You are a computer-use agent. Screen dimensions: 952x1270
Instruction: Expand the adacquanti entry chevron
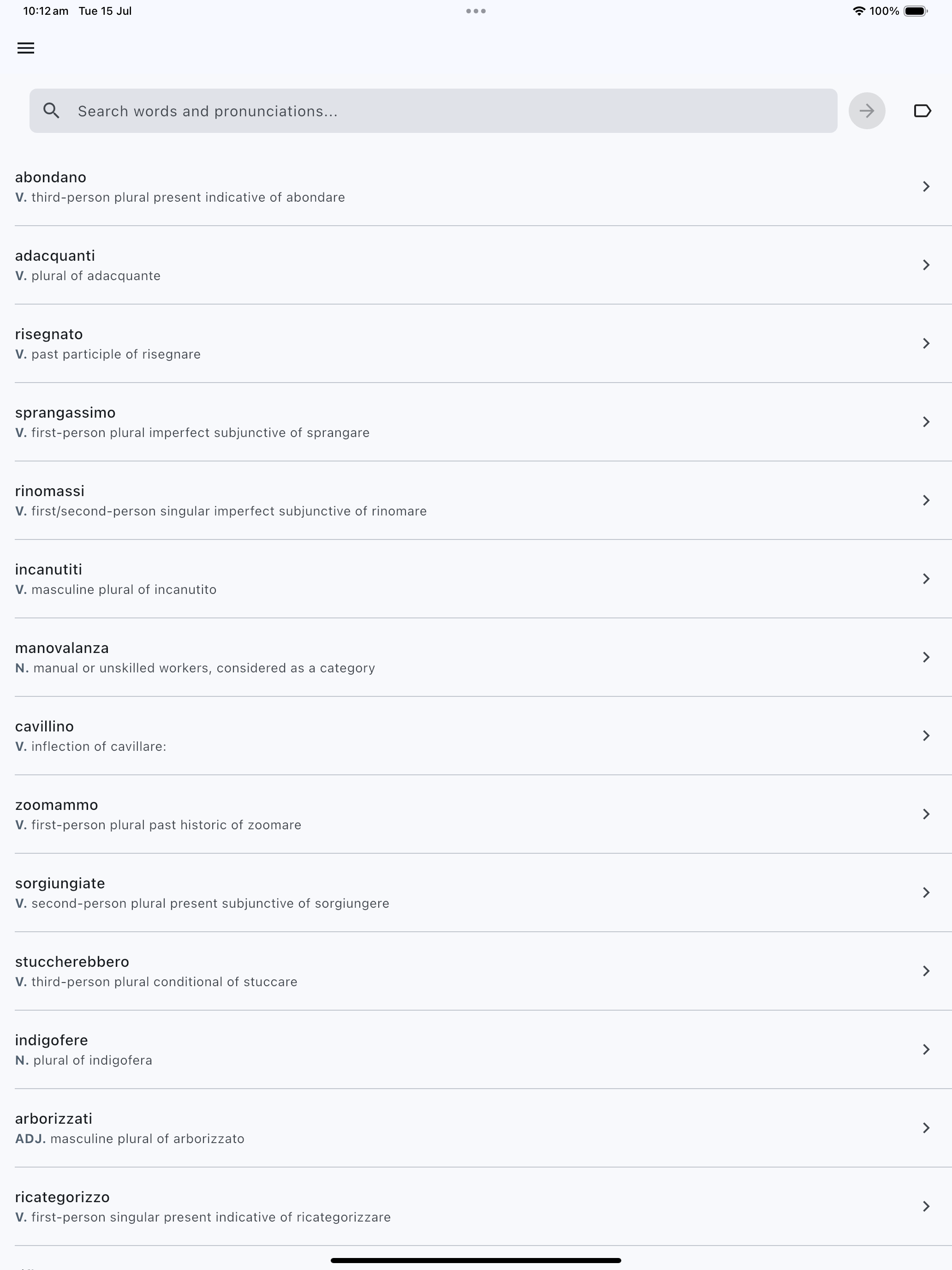926,265
